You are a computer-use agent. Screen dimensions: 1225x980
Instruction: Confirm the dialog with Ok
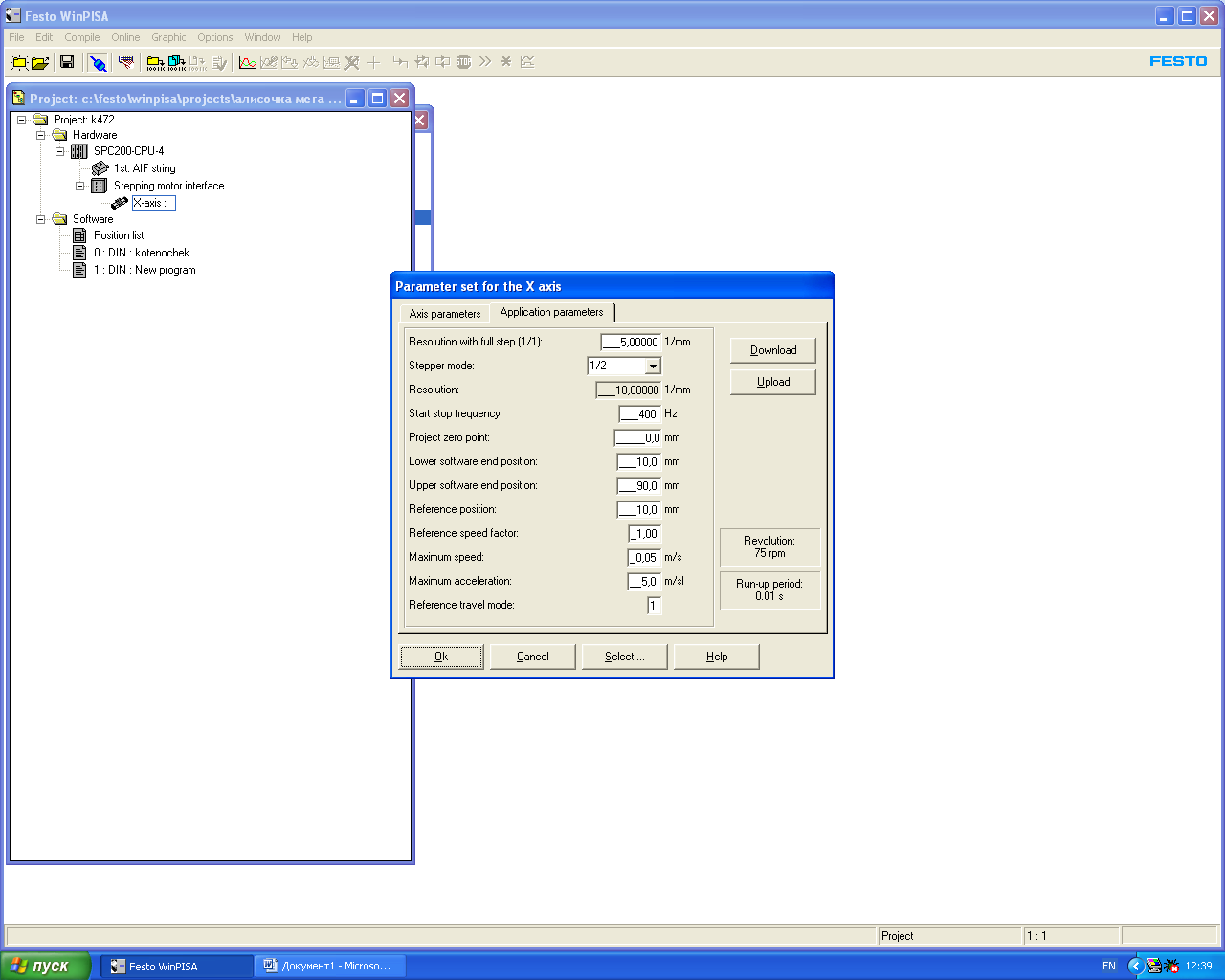click(x=441, y=657)
